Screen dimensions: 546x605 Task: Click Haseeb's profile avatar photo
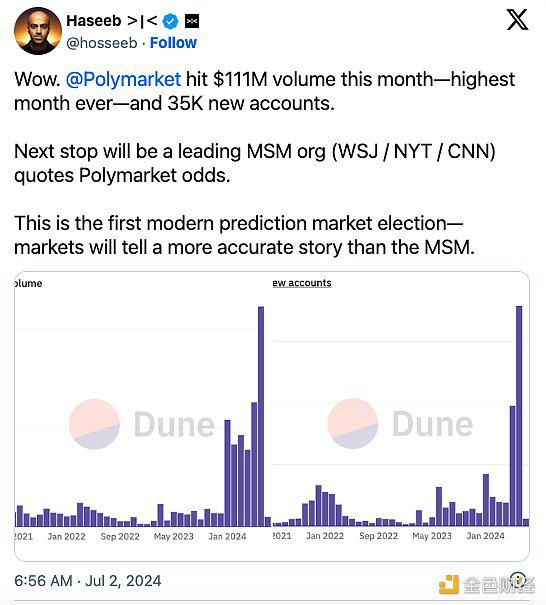tap(37, 31)
